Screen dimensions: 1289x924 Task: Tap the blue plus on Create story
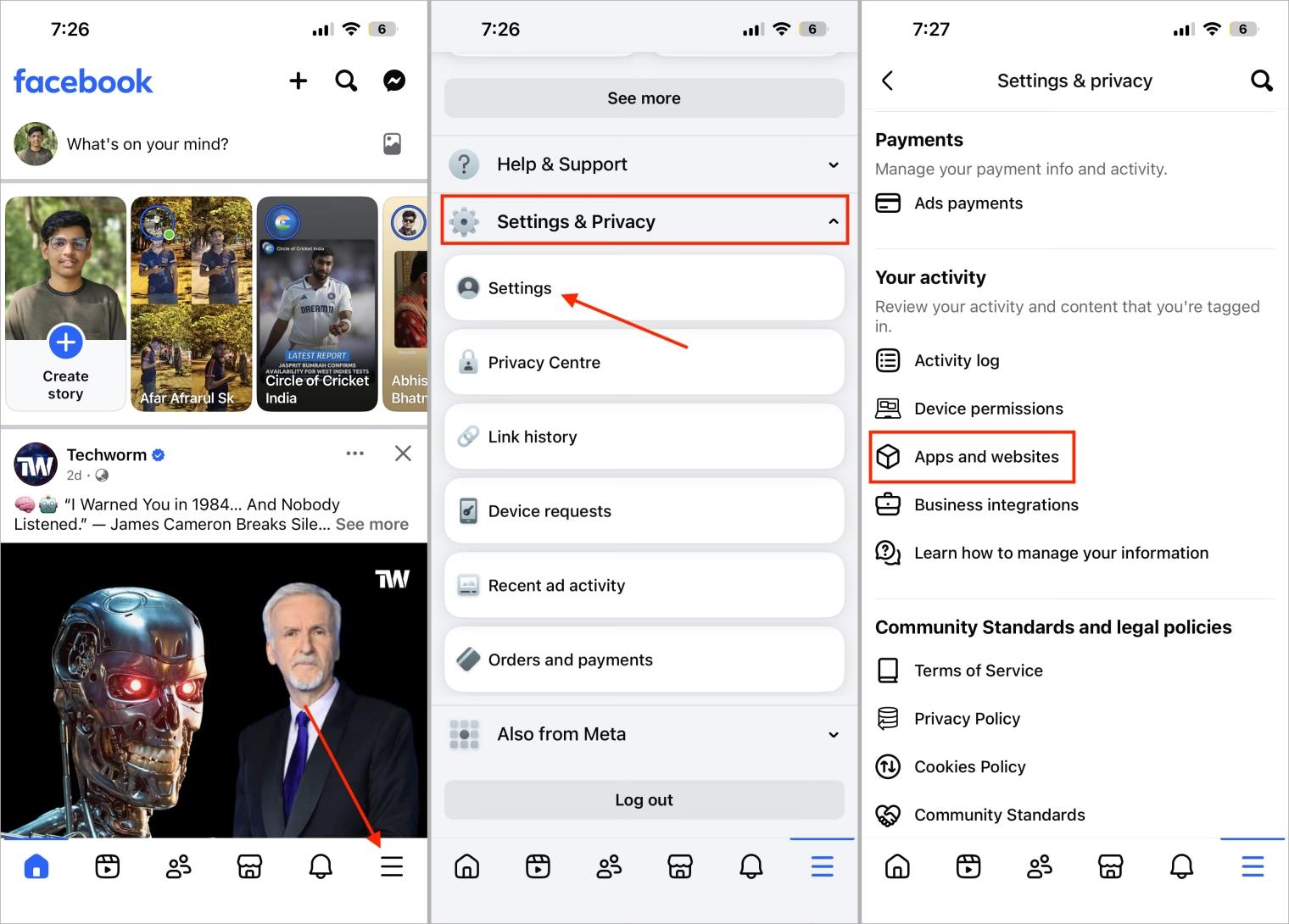click(65, 342)
